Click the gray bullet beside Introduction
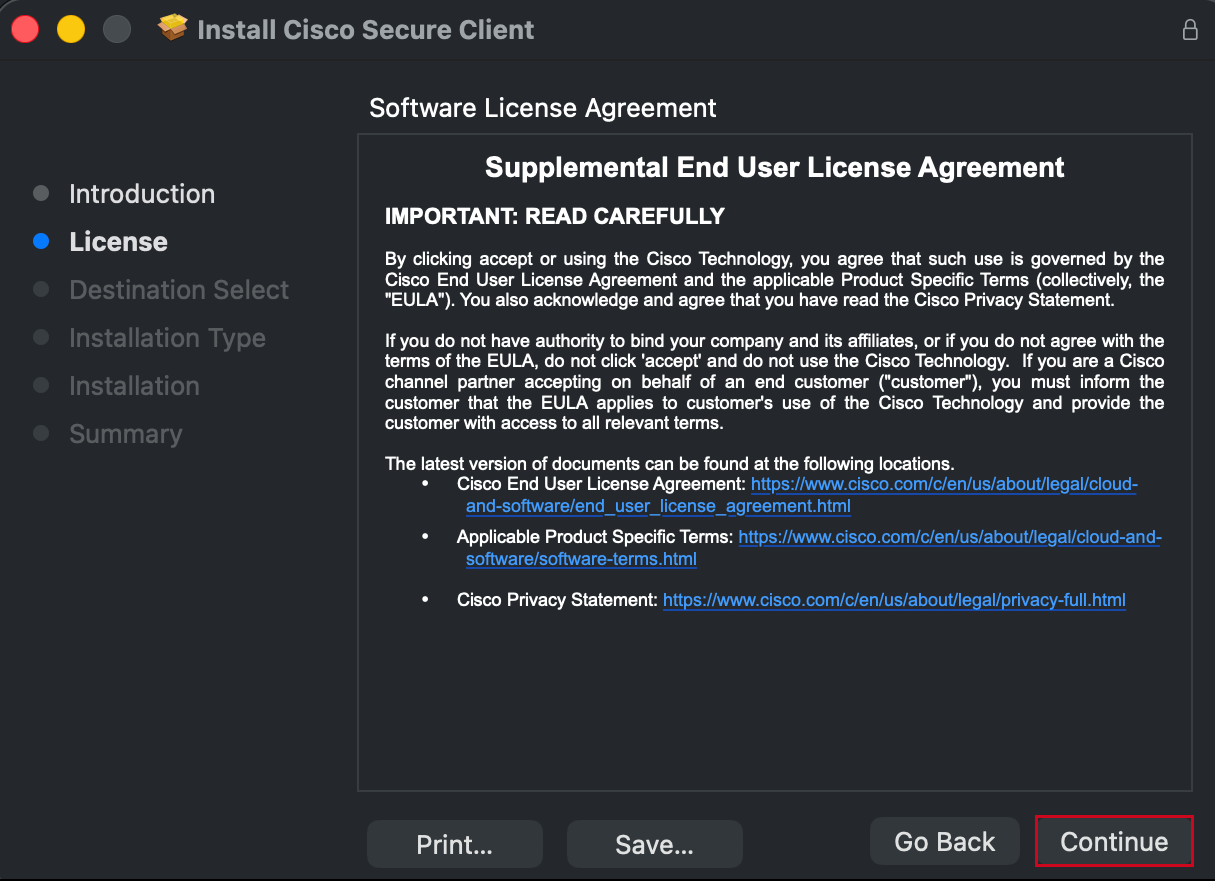 pos(41,193)
